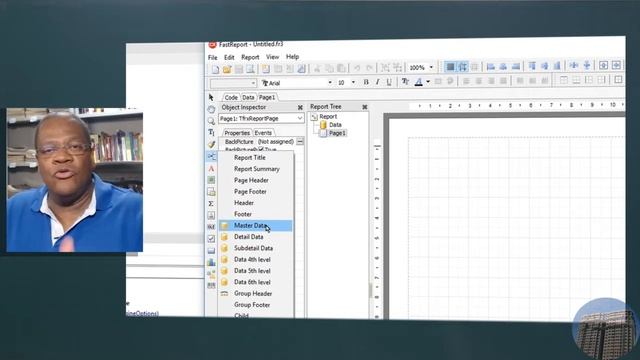Select the subreport object tool
640x360 pixels.
[x=211, y=192]
